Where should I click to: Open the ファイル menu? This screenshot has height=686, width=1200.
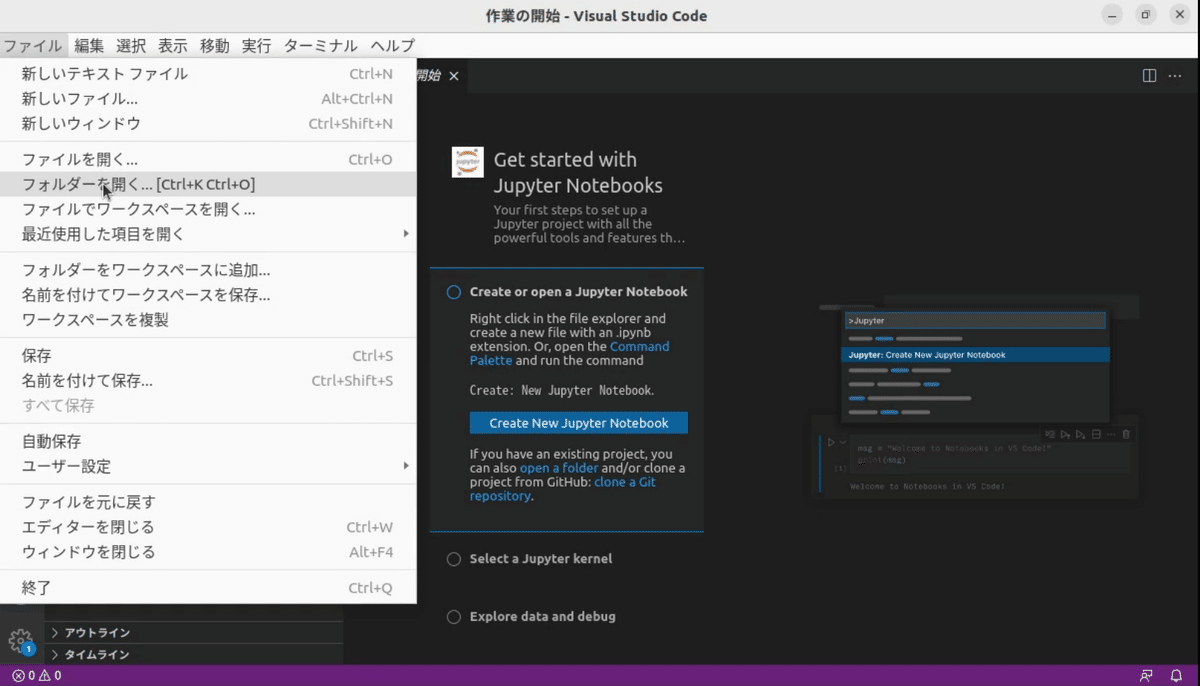click(33, 46)
